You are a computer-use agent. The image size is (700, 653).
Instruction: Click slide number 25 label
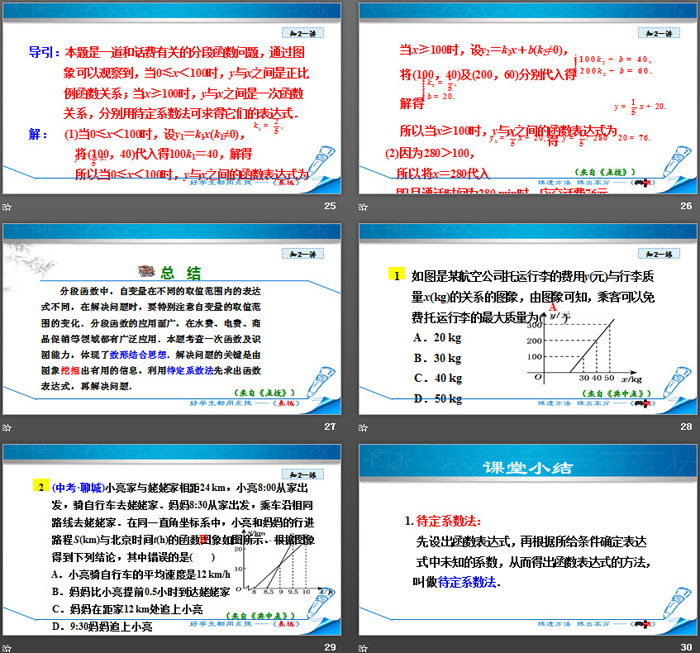(330, 206)
